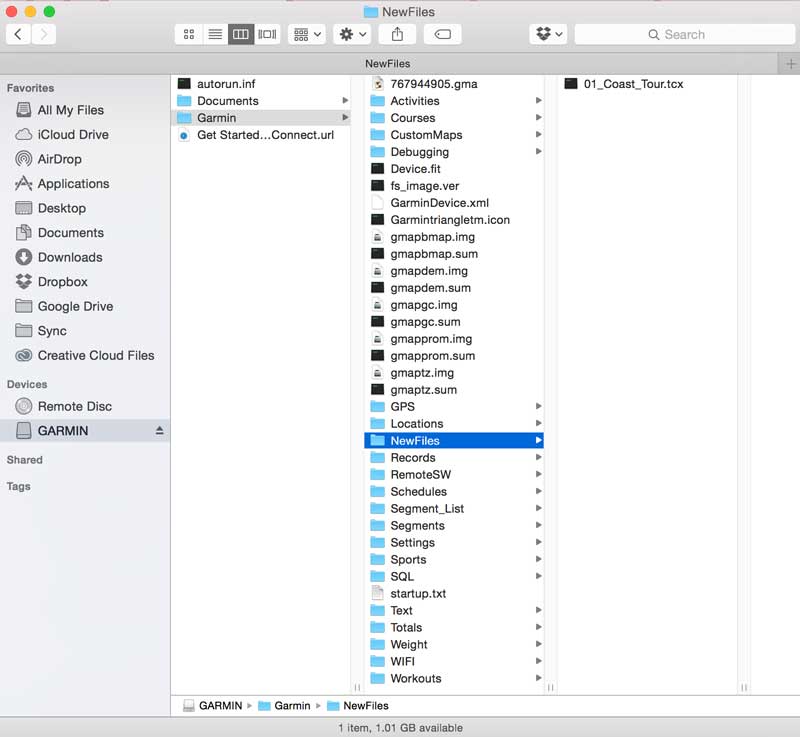Expand the GPS folder arrow

pos(538,406)
